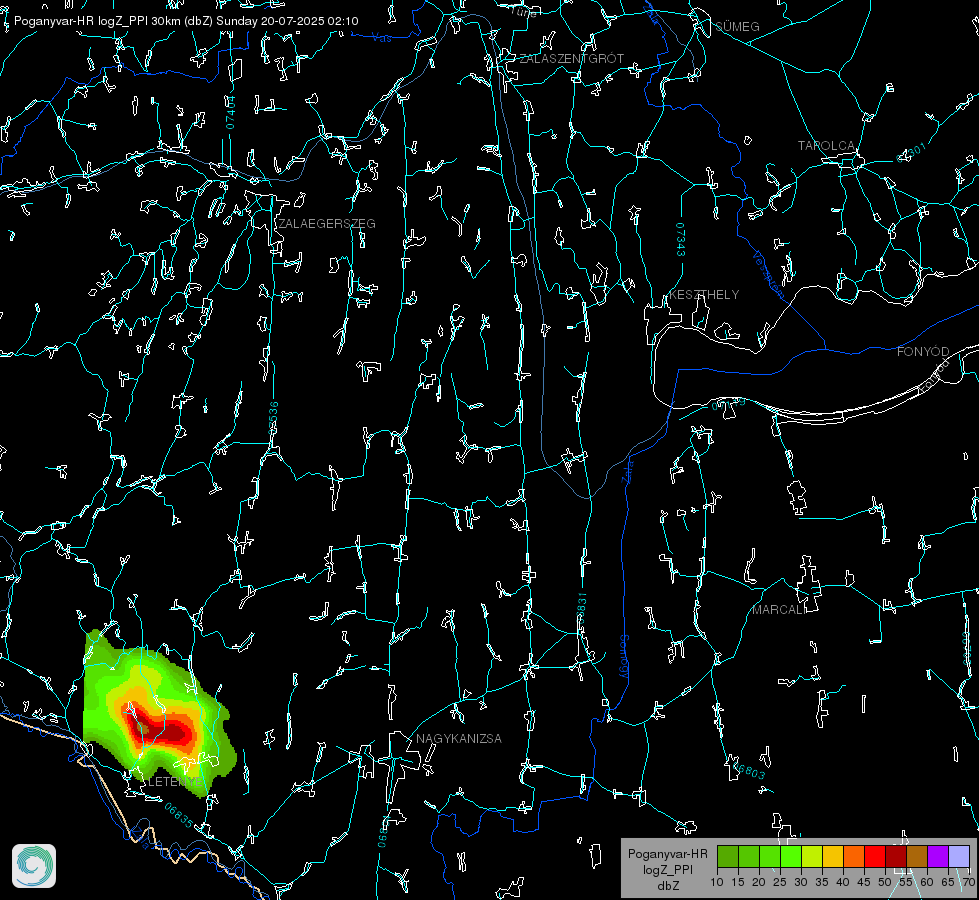Click road number 06835 label

point(179,816)
